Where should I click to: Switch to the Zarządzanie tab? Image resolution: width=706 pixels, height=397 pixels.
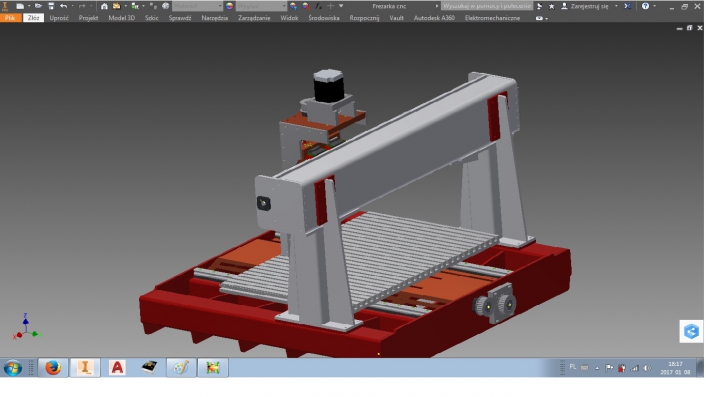[x=254, y=18]
